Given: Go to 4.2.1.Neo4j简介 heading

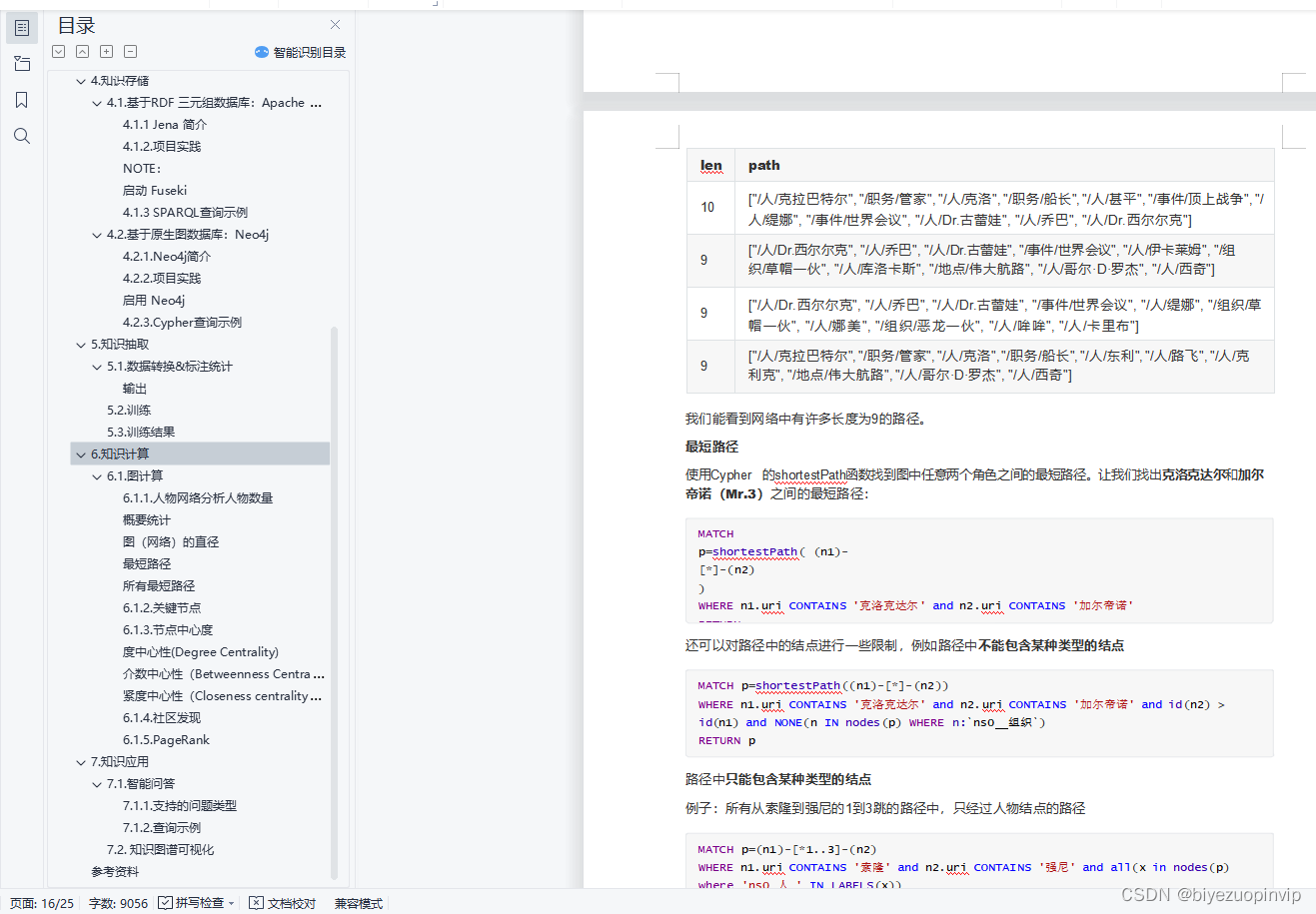Looking at the screenshot, I should tap(167, 257).
